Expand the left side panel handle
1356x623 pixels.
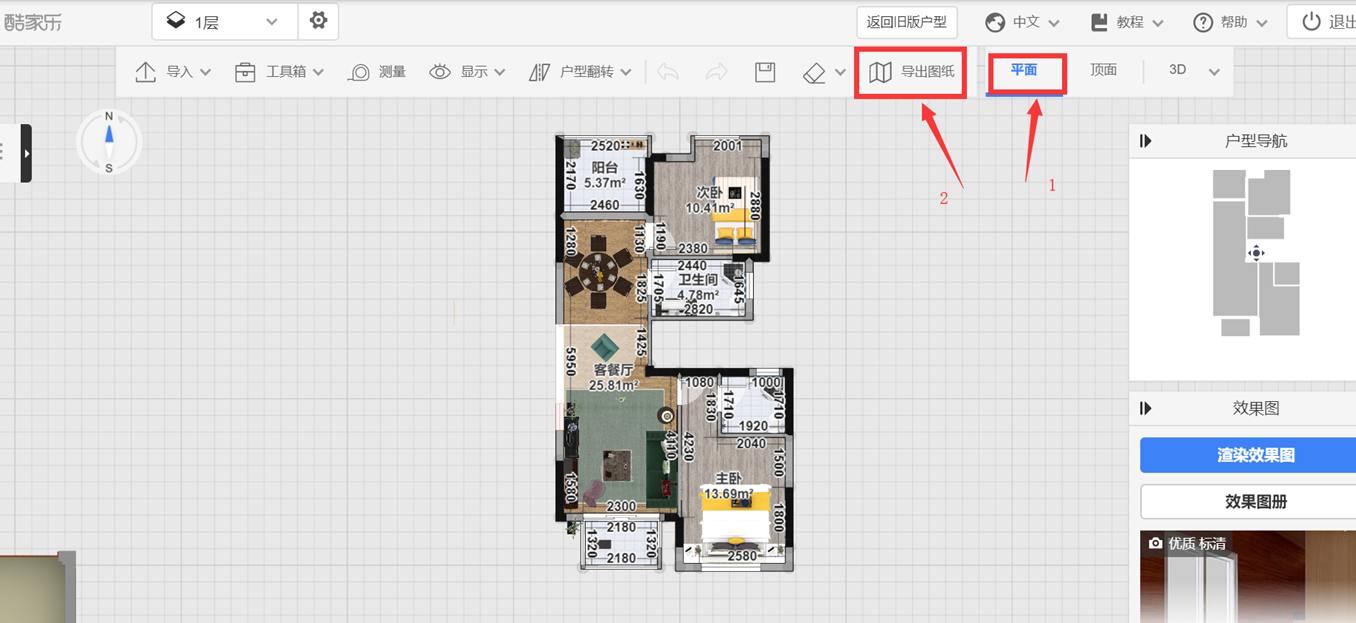[26, 153]
